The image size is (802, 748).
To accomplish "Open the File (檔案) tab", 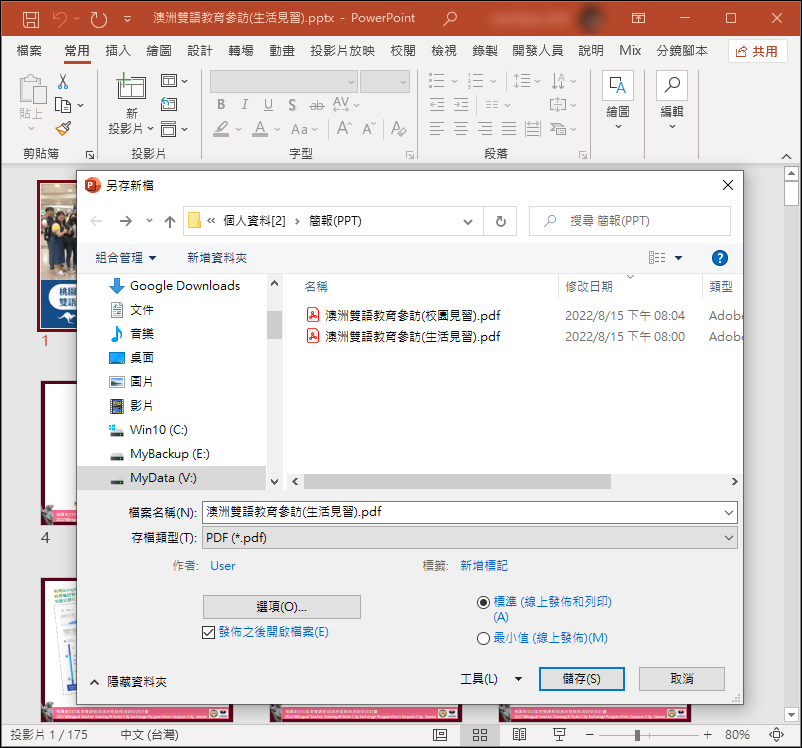I will (x=29, y=51).
